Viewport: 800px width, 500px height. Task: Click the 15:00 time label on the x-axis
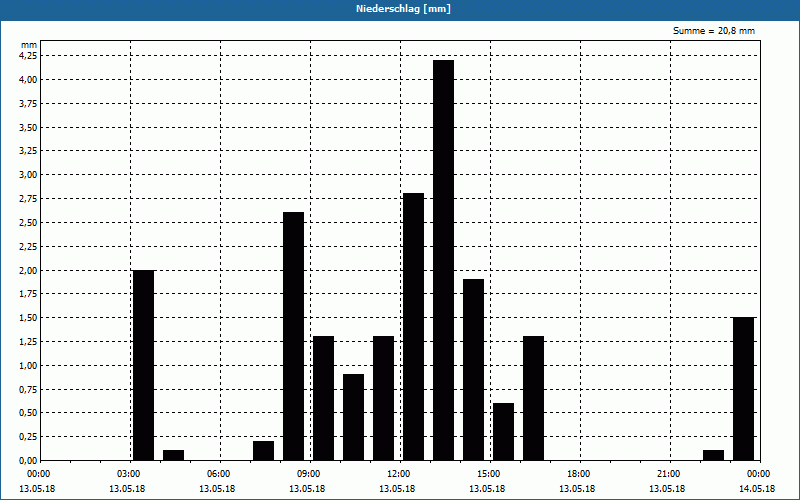click(490, 474)
